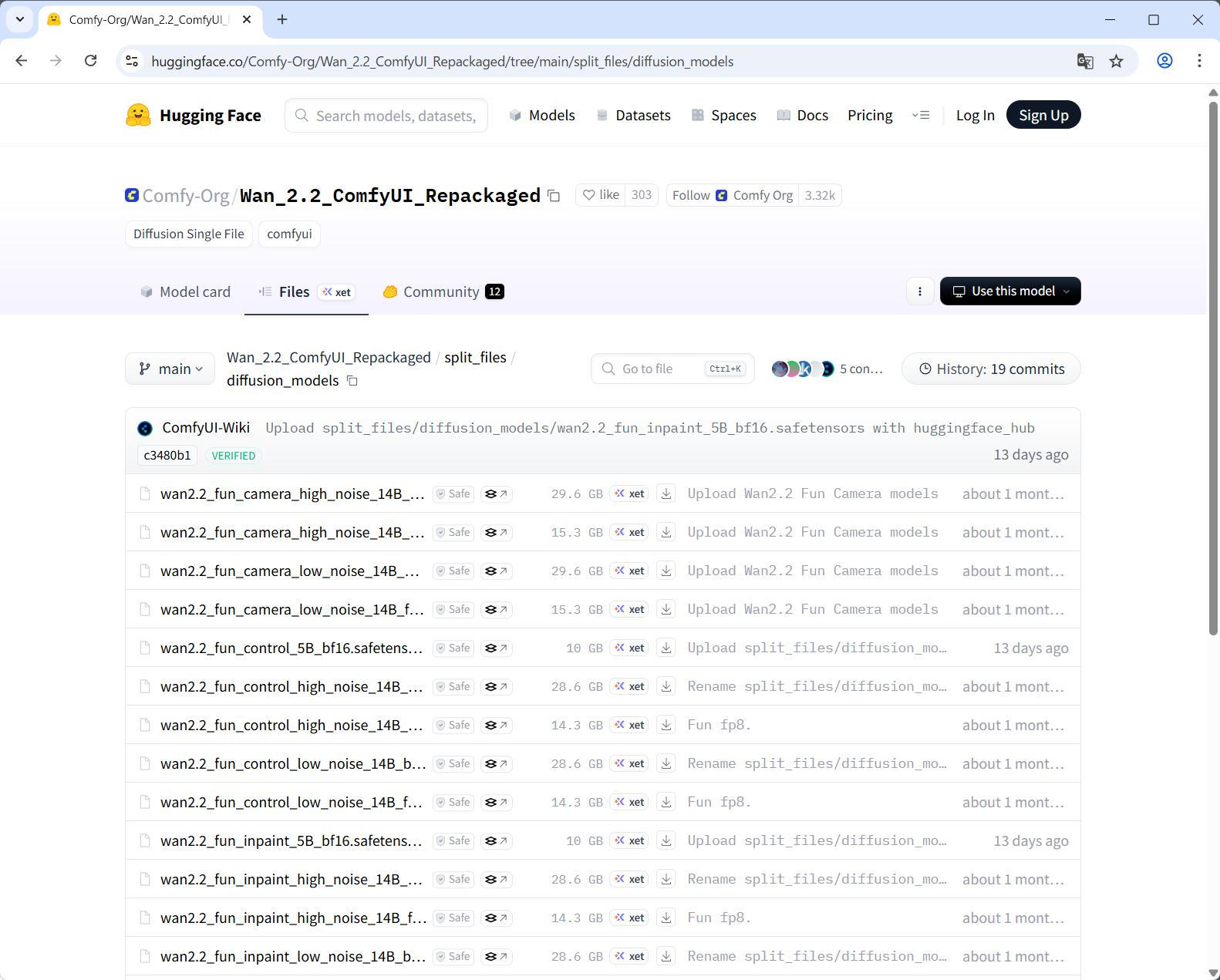This screenshot has width=1220, height=980.
Task: Open the more options three-dot menu
Action: coord(919,291)
